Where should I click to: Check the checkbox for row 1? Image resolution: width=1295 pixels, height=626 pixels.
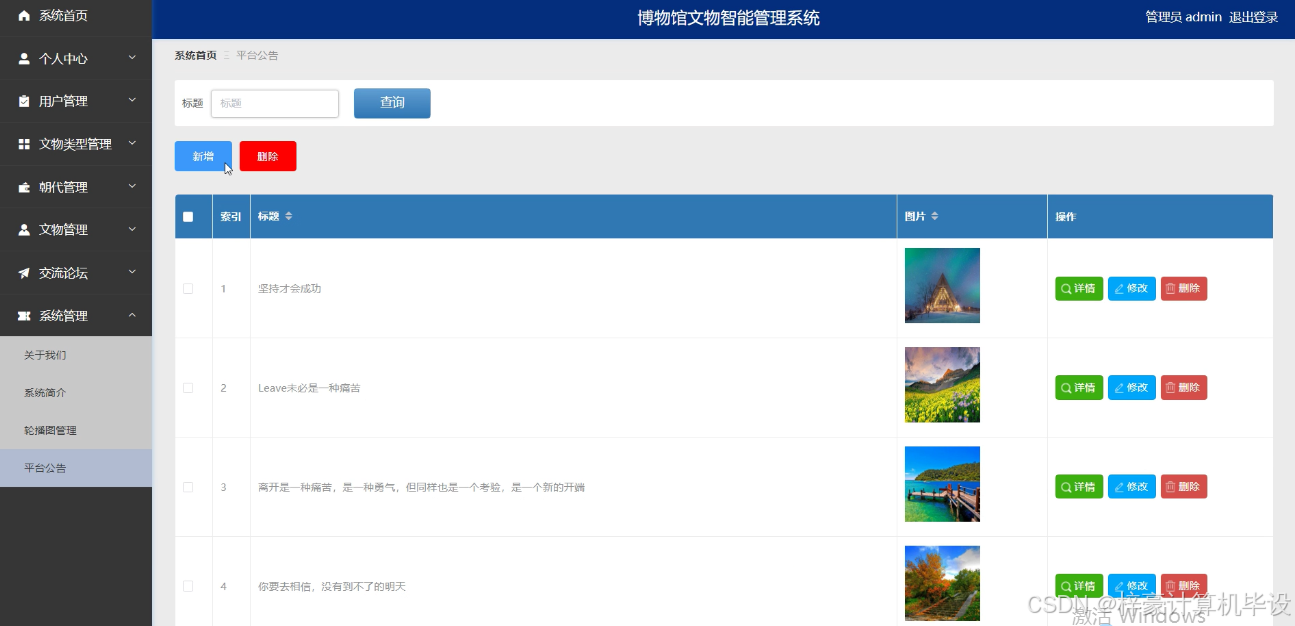coord(187,287)
